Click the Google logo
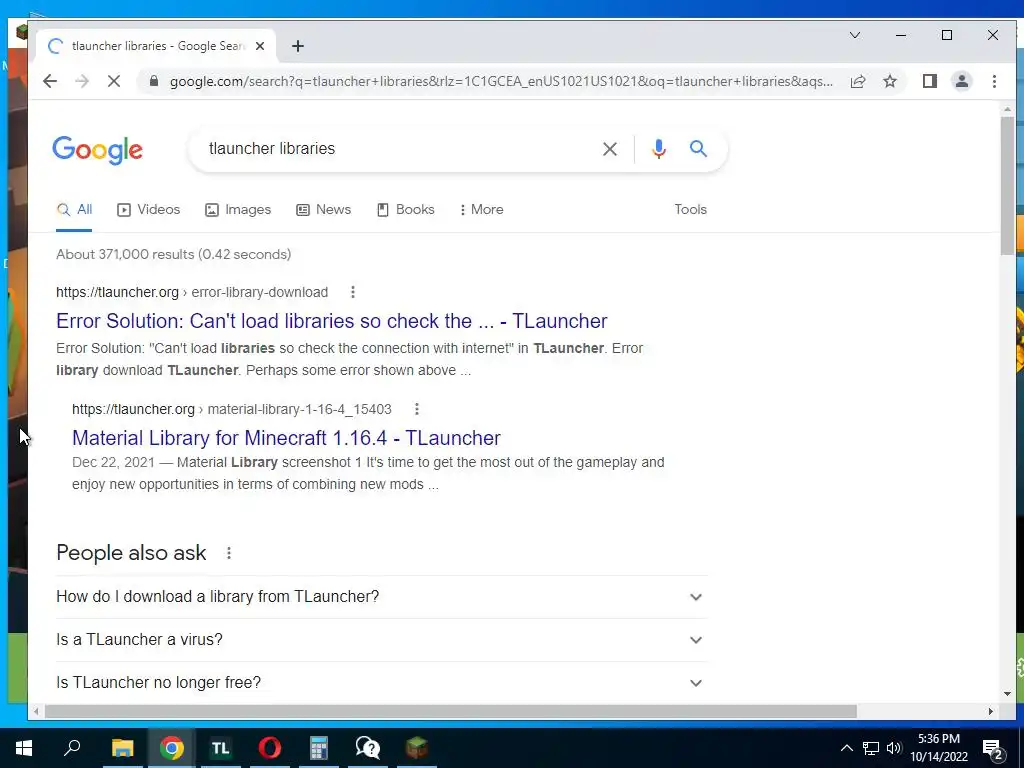Image resolution: width=1024 pixels, height=768 pixels. tap(97, 150)
